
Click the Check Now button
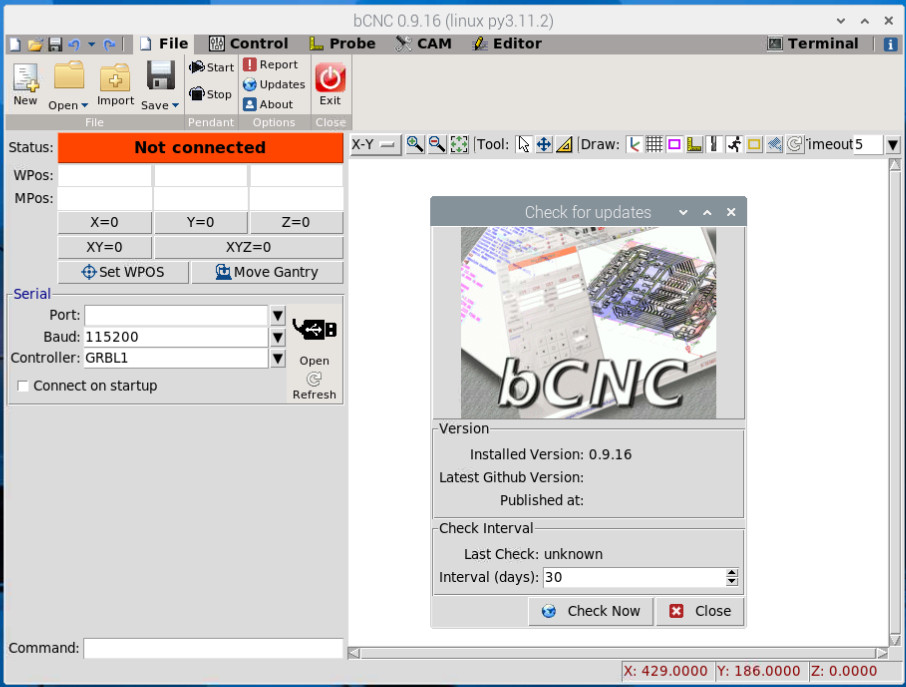tap(591, 611)
